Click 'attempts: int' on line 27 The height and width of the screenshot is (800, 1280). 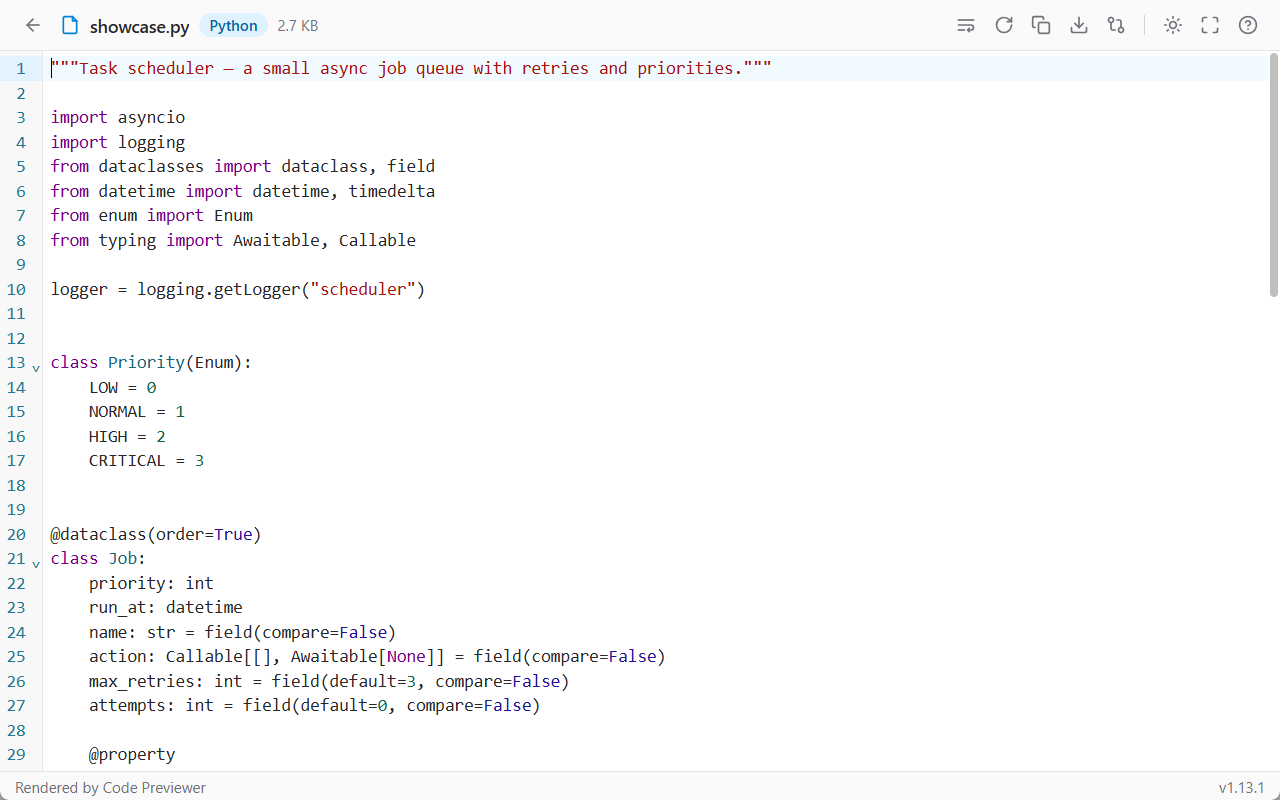tap(151, 705)
